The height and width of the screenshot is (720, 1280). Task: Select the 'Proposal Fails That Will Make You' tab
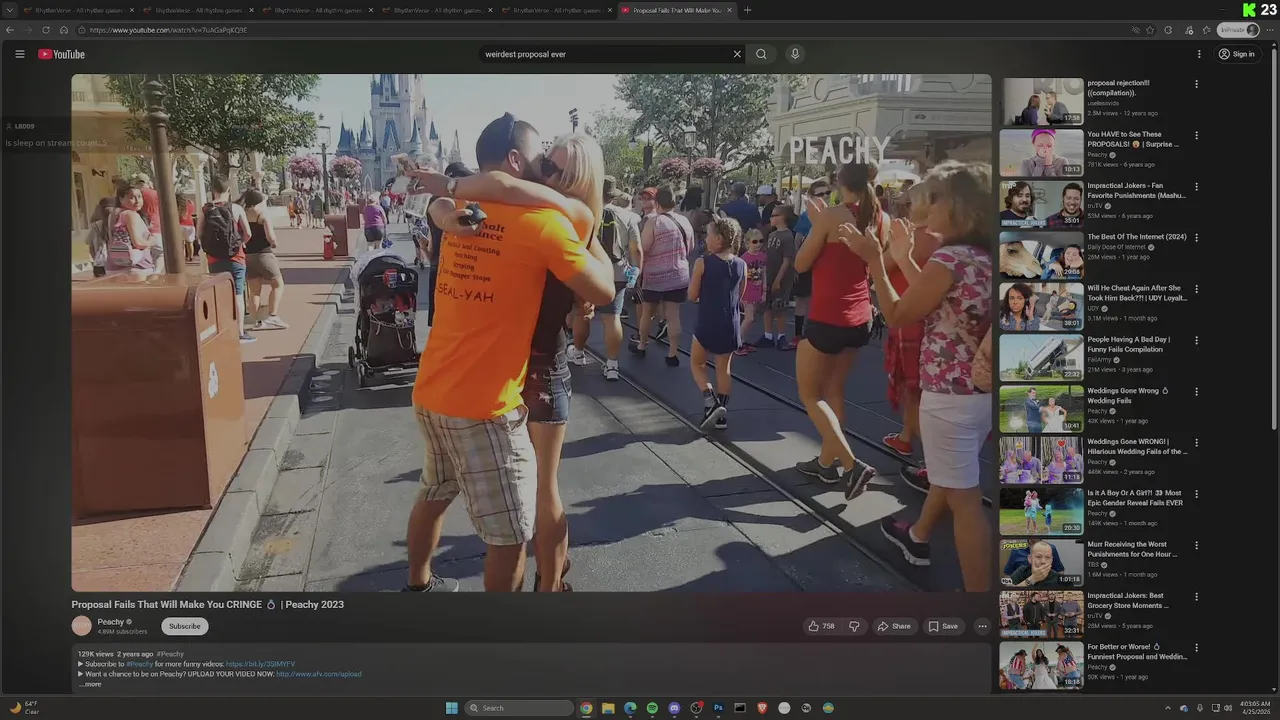tap(676, 10)
